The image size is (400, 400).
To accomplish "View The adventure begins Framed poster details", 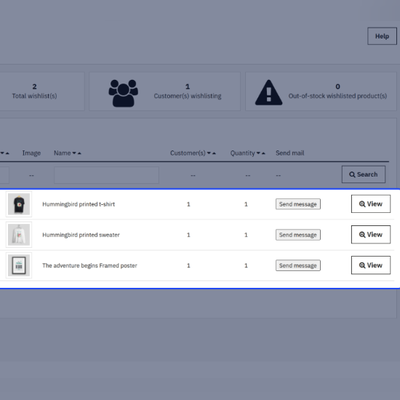I will click(x=371, y=265).
